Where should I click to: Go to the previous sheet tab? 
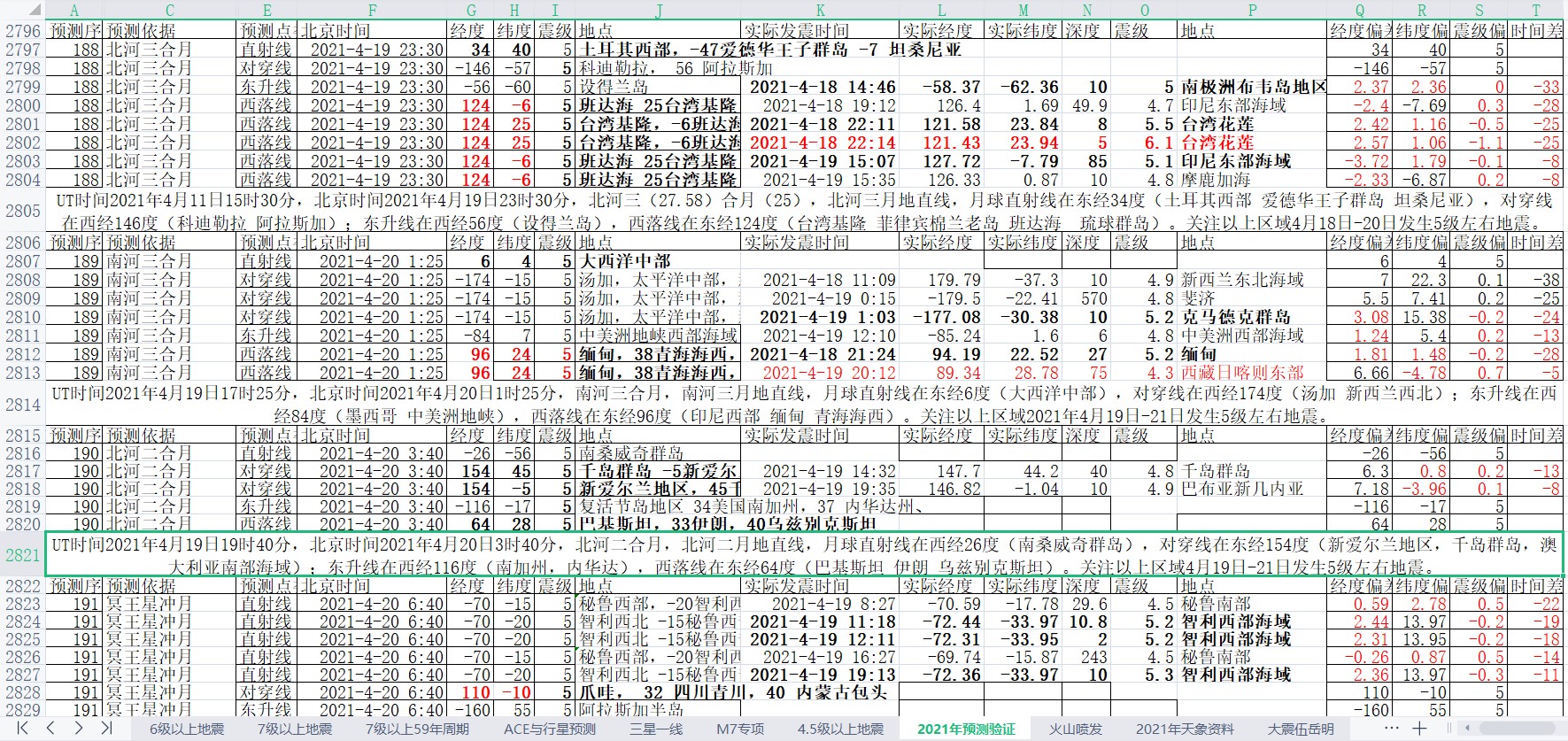click(50, 728)
